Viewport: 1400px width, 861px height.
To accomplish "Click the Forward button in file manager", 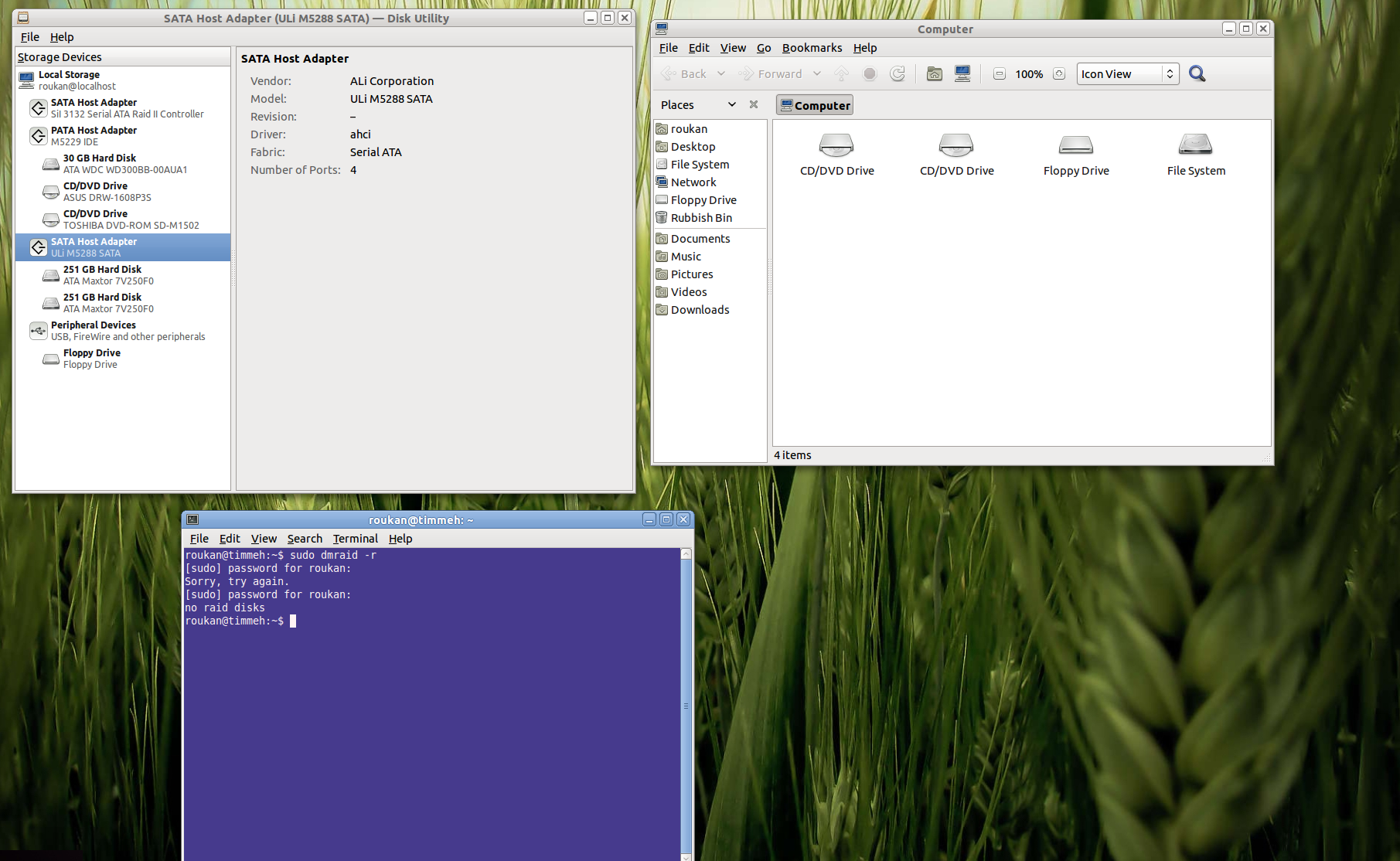I will click(770, 74).
